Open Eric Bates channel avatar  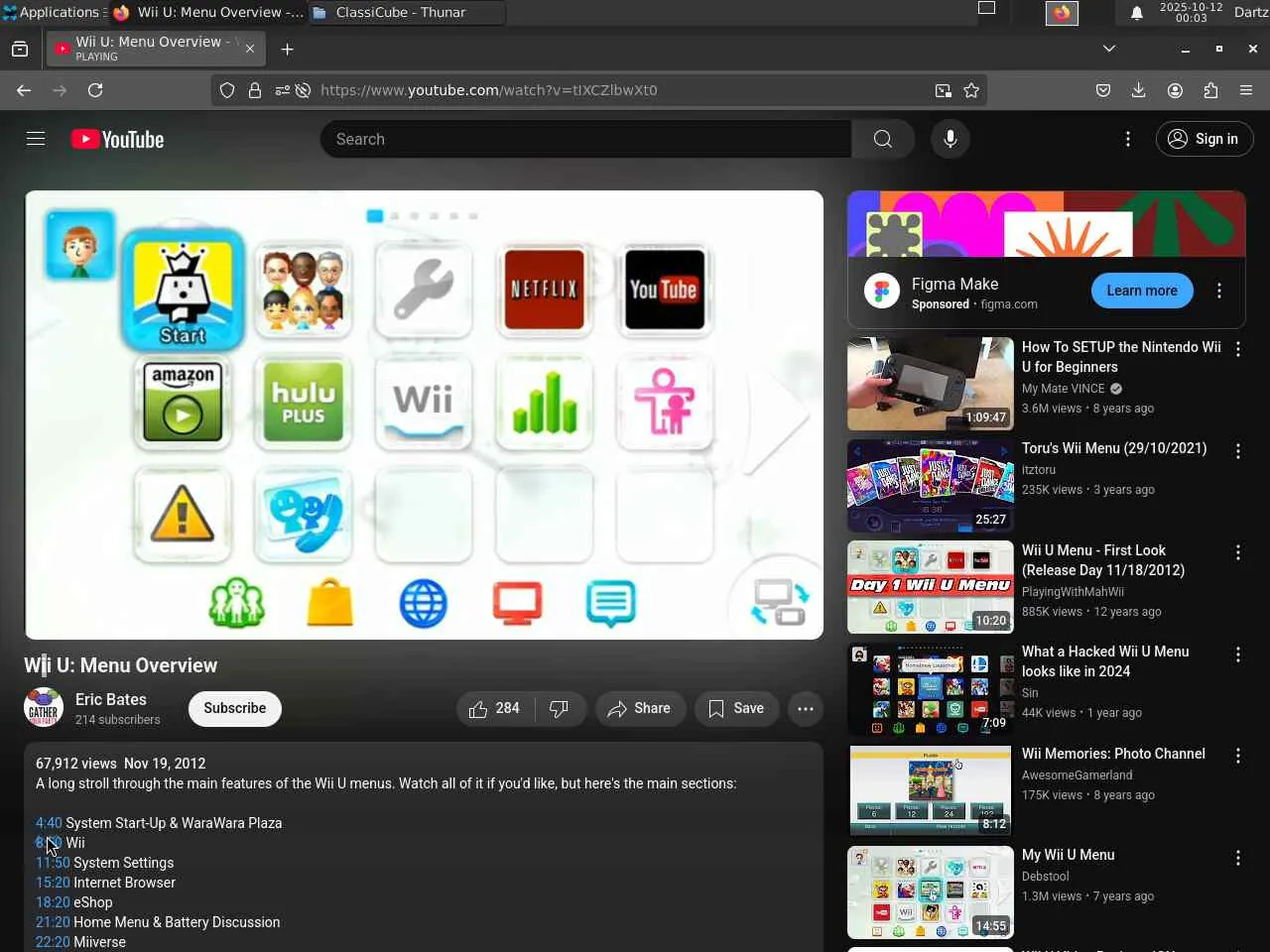click(x=44, y=708)
